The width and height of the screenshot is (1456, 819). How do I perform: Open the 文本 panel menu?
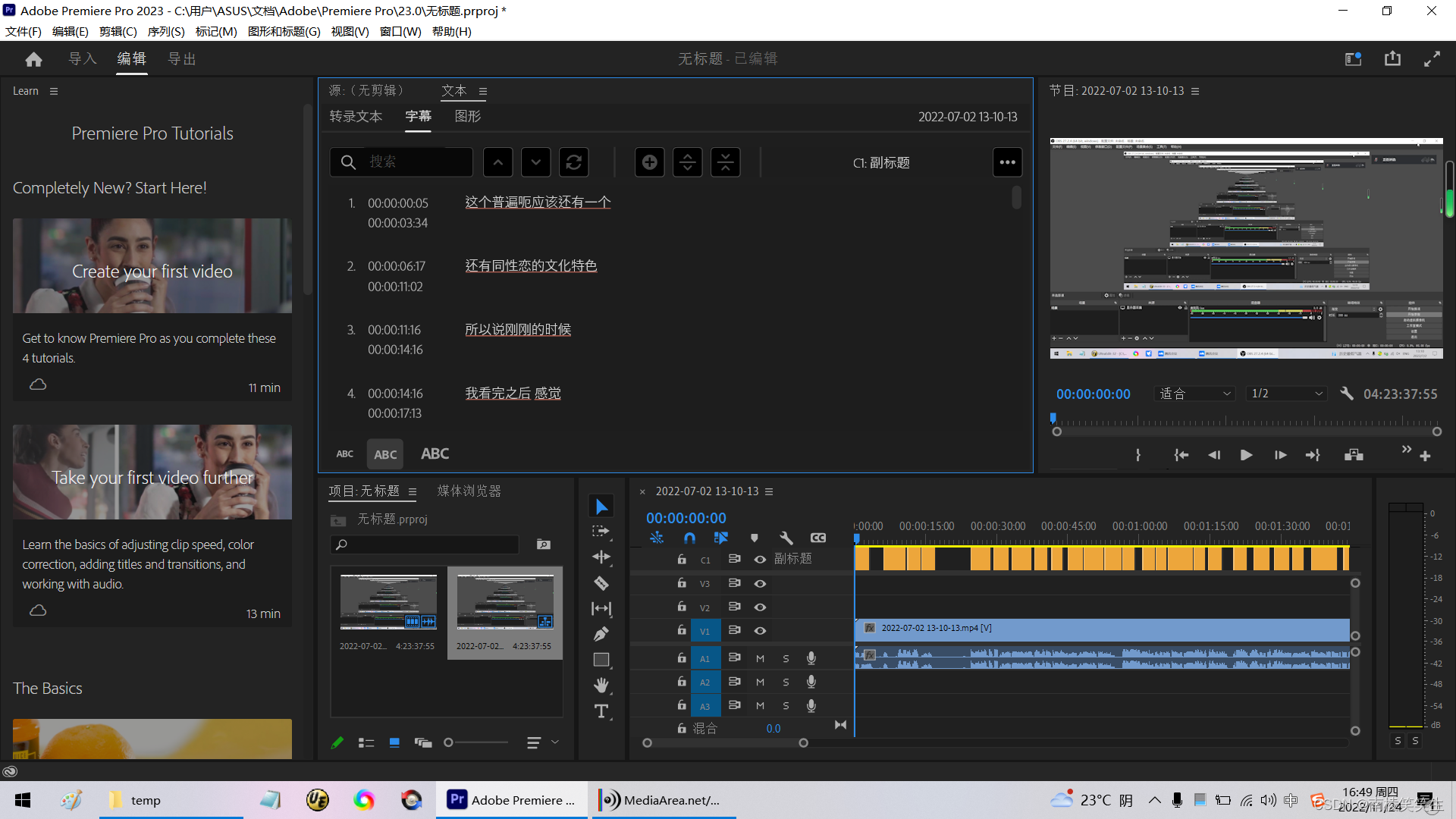click(483, 92)
